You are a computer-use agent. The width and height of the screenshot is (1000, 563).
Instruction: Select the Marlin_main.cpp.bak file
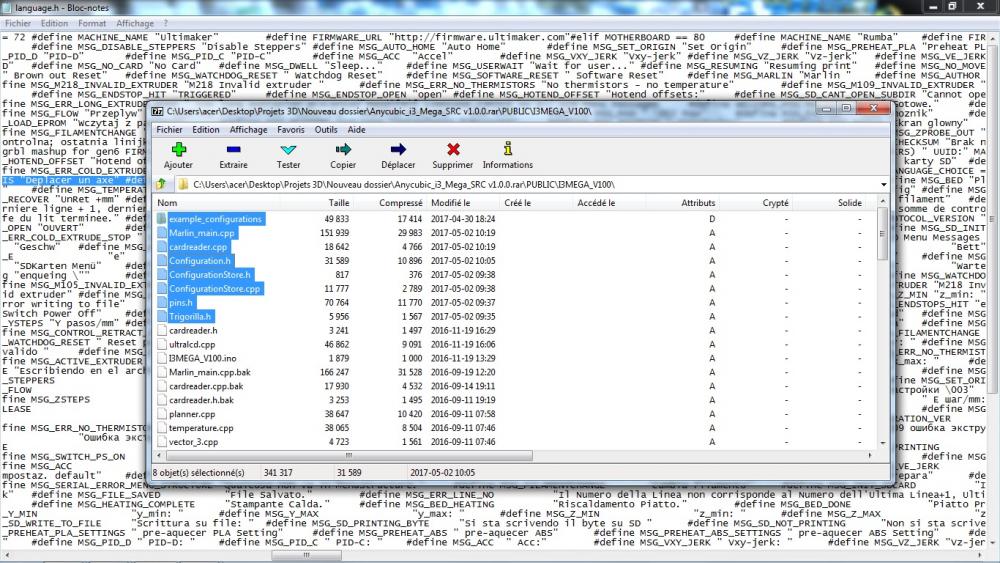tap(210, 372)
